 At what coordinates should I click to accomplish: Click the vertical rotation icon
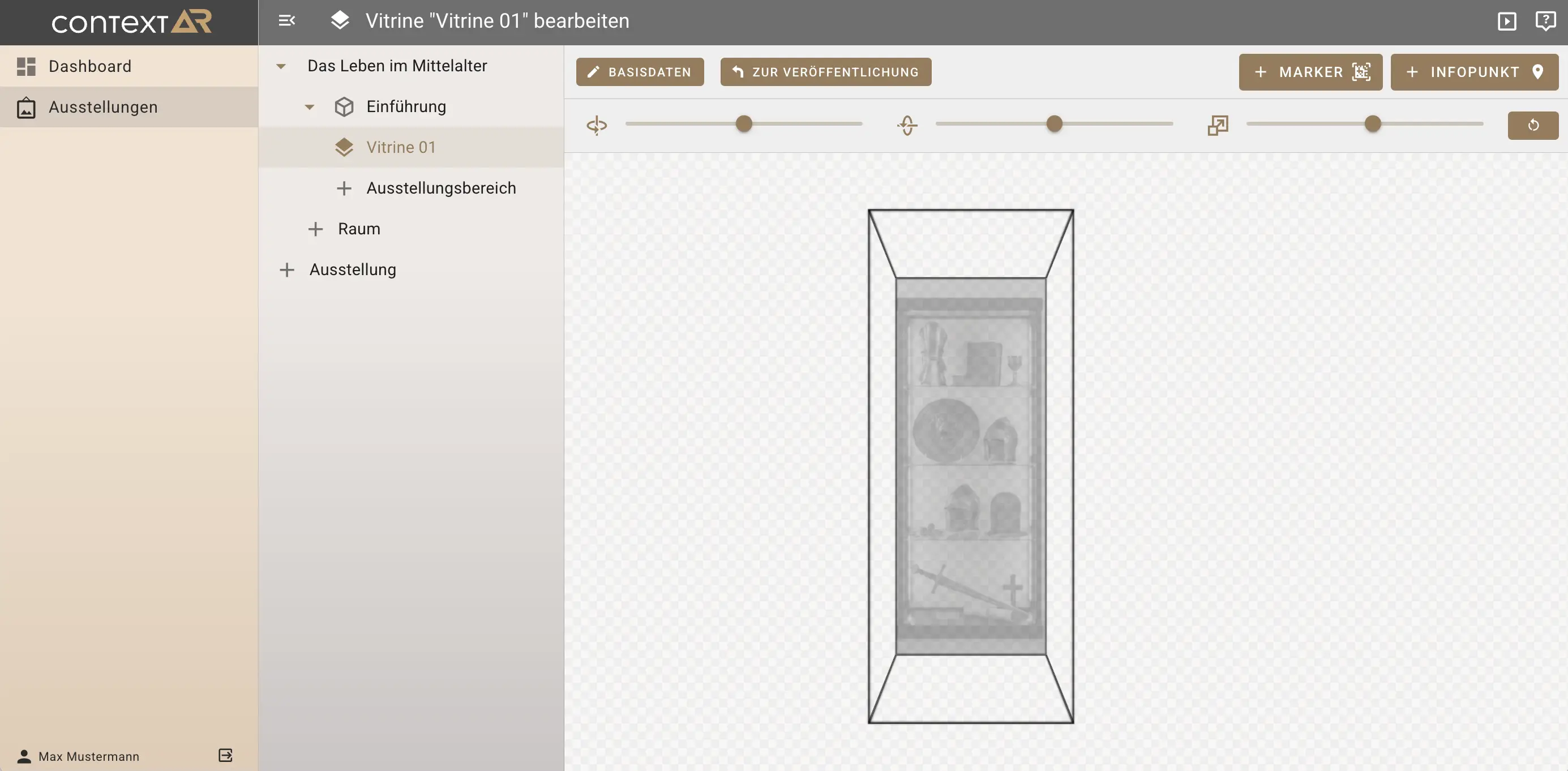tap(907, 125)
